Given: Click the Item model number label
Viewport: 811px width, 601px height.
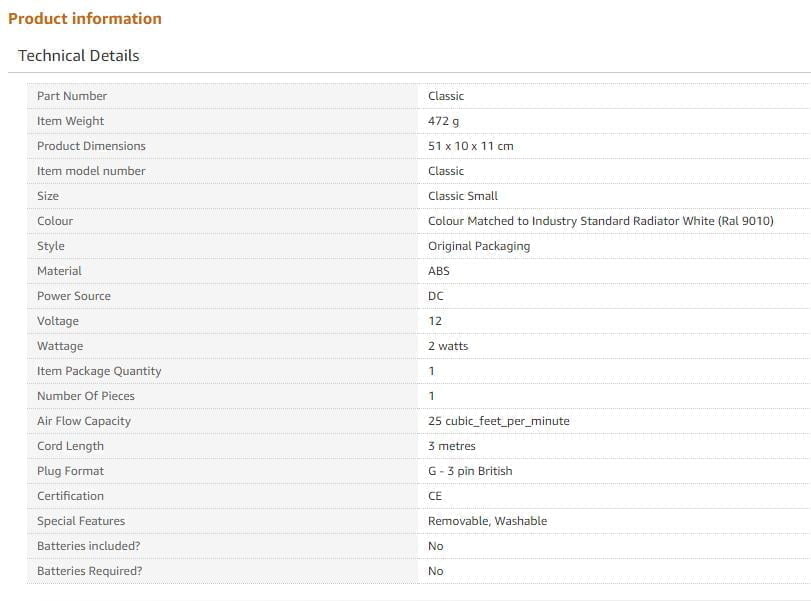Looking at the screenshot, I should [91, 171].
